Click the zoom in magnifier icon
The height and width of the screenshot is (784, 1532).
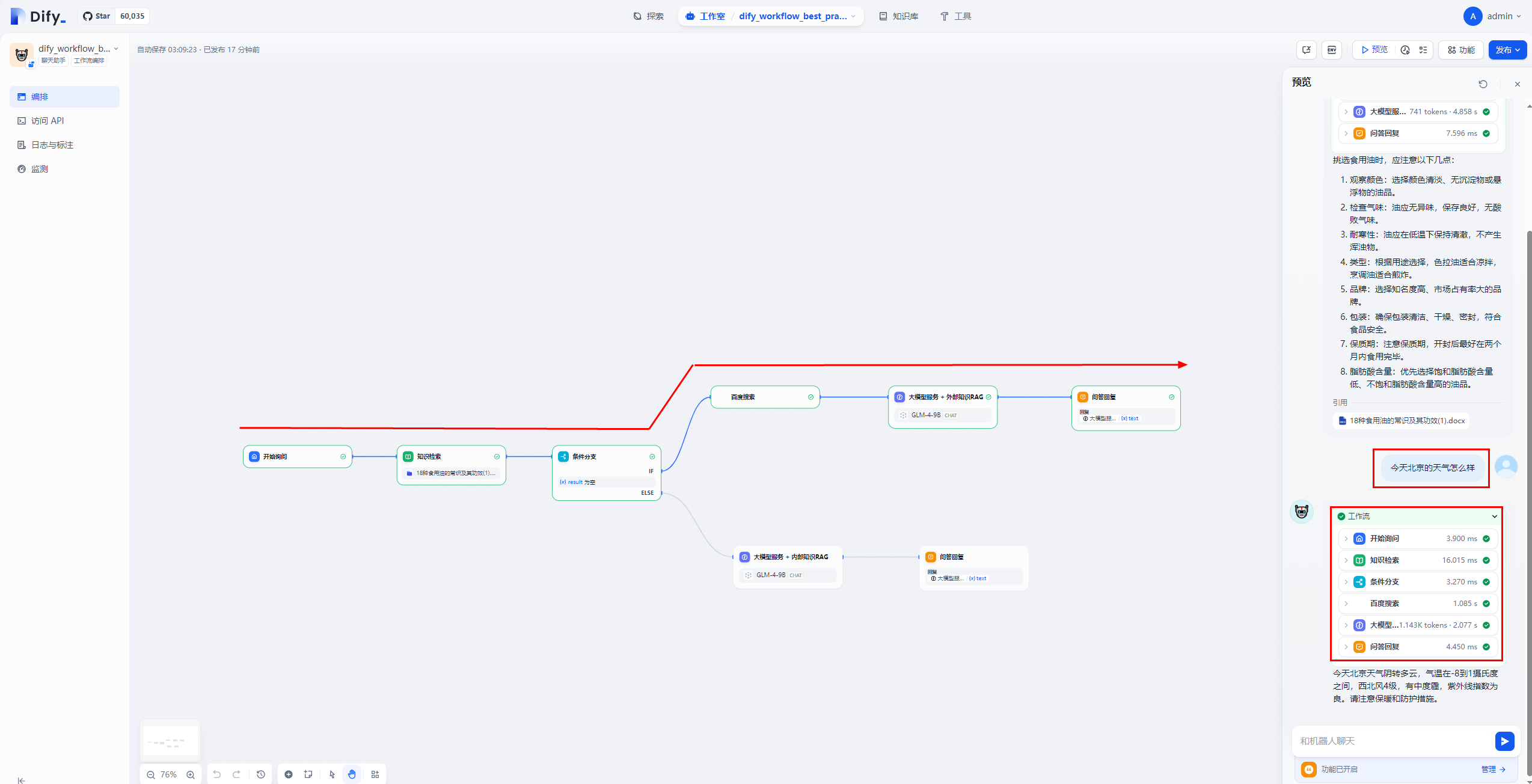click(191, 775)
